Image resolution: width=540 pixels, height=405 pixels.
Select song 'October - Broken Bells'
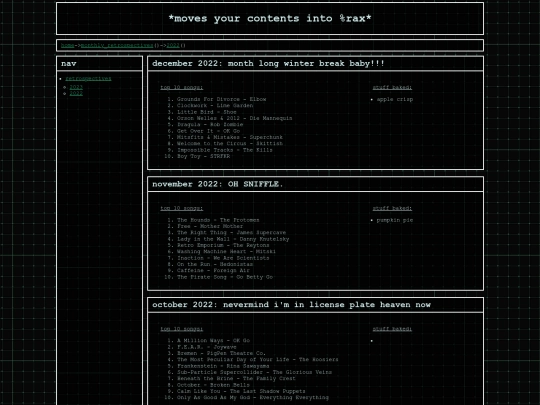click(x=213, y=385)
